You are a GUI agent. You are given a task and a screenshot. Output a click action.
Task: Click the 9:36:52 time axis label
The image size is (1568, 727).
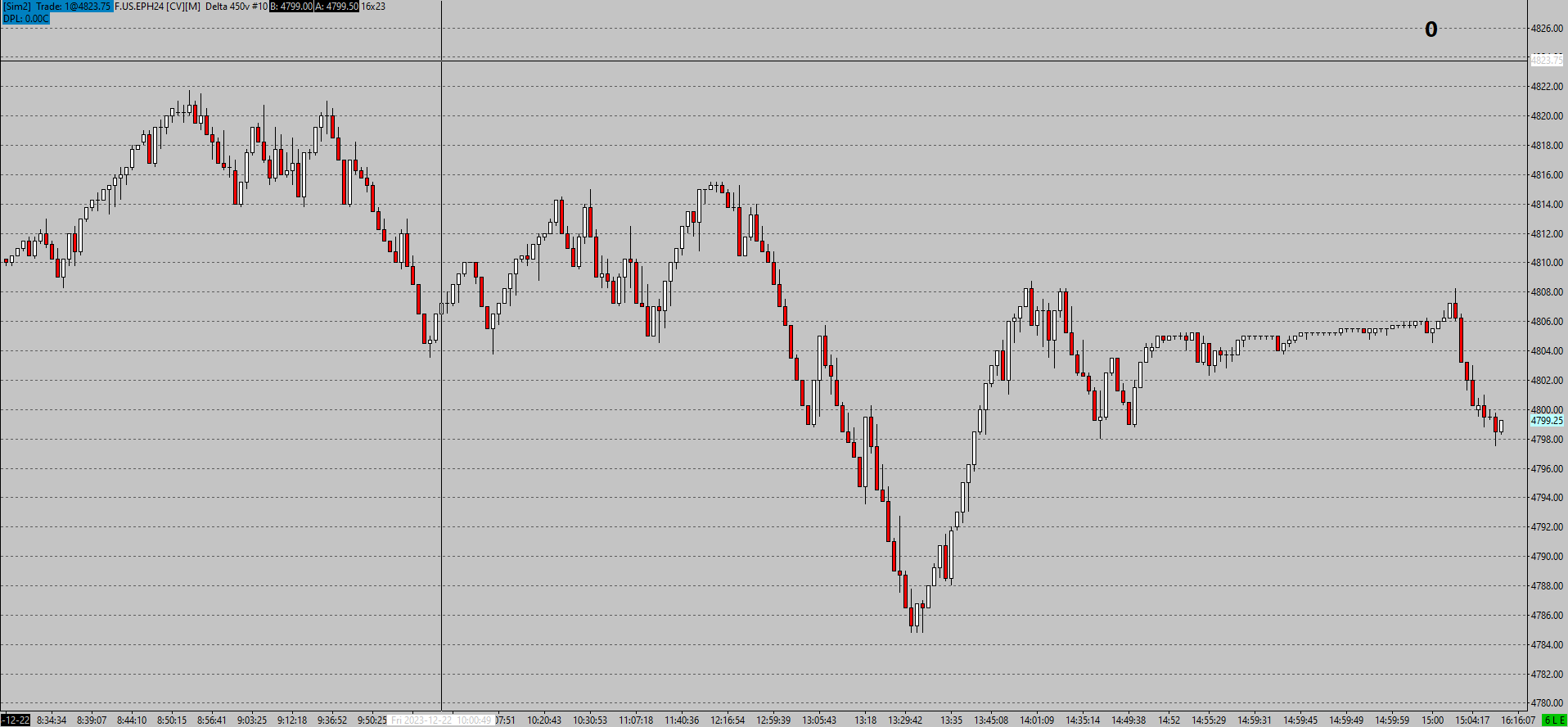(332, 720)
